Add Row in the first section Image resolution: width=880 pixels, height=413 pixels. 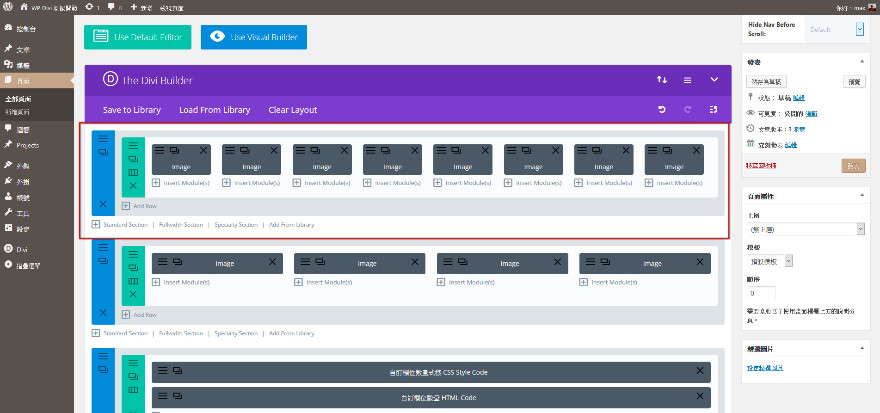click(139, 206)
